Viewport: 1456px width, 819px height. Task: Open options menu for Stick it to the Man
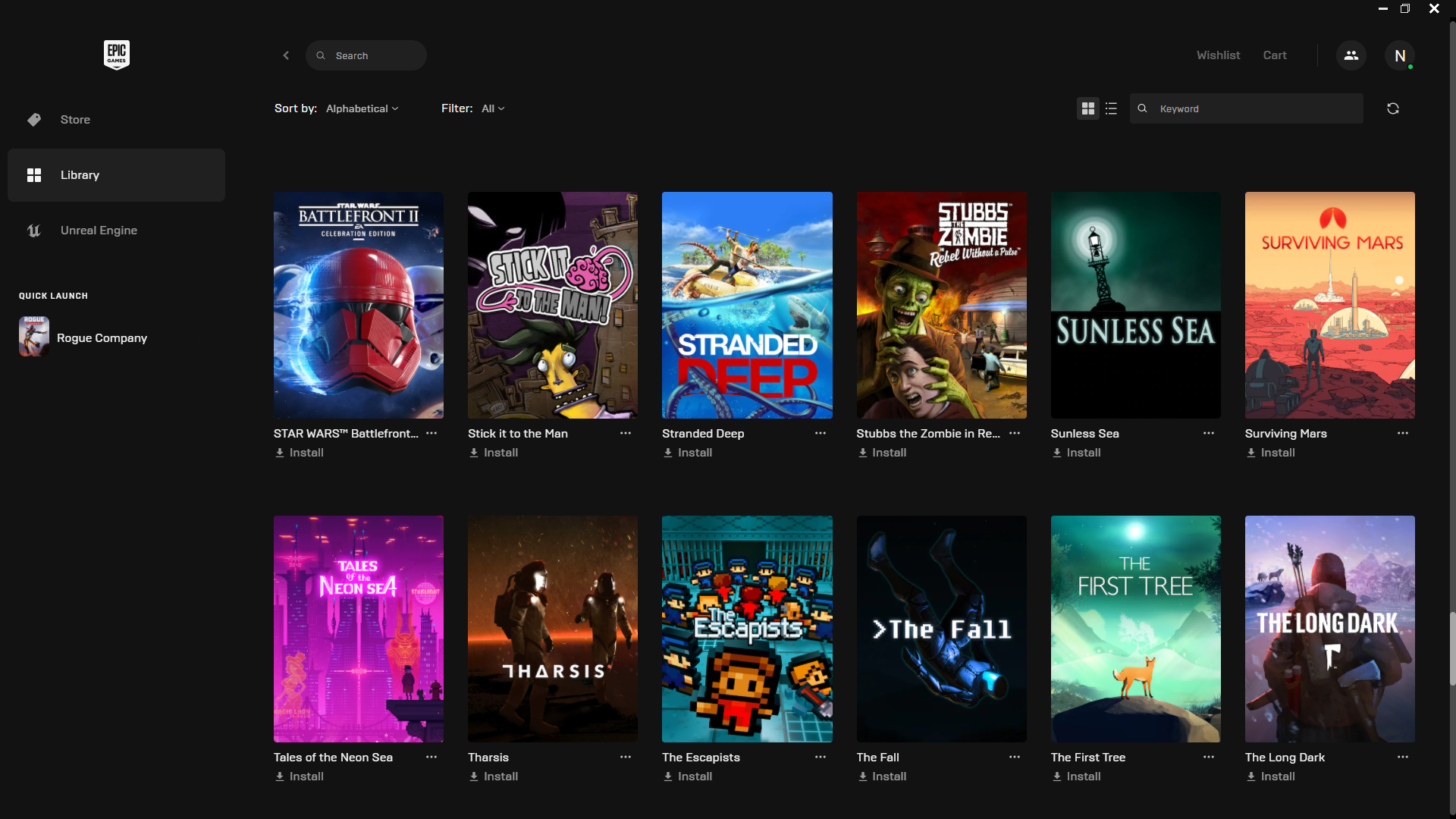coord(626,434)
